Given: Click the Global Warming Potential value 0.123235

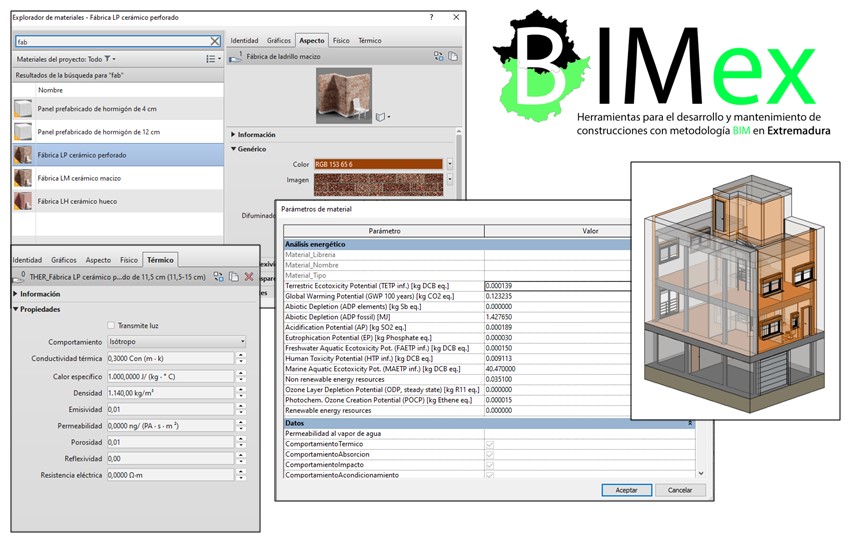Looking at the screenshot, I should click(558, 296).
